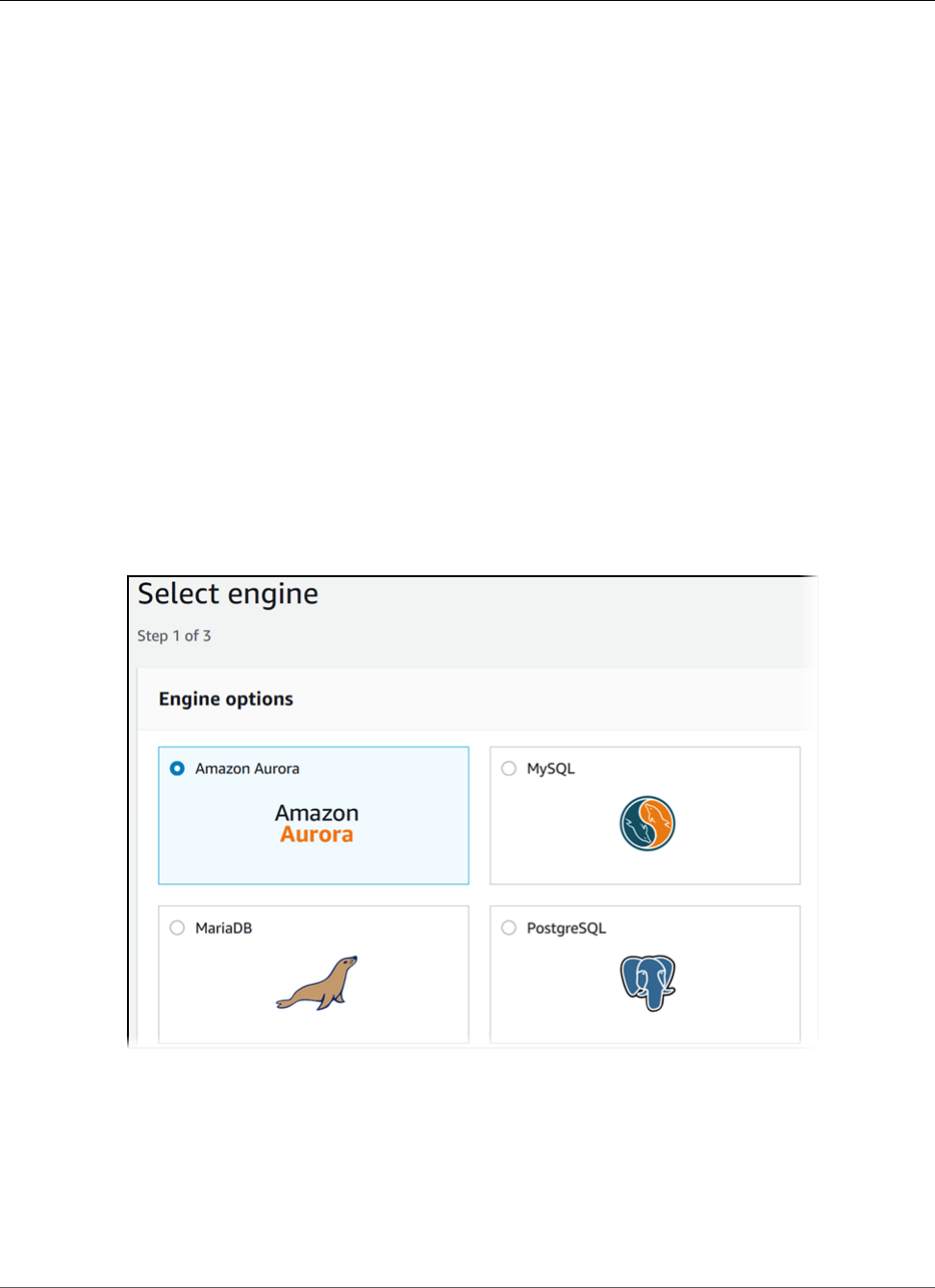Click the orange Aurora logo word

point(316,835)
